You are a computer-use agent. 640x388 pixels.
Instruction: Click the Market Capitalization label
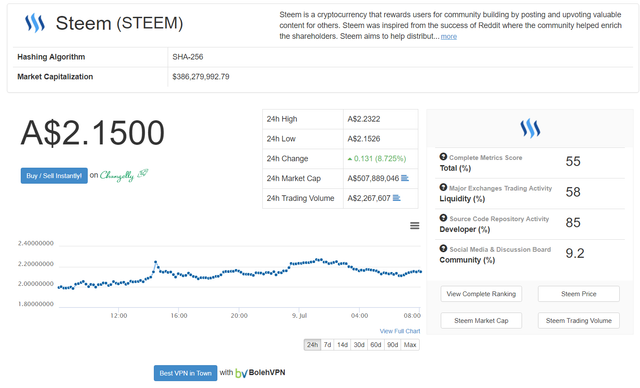tap(55, 77)
